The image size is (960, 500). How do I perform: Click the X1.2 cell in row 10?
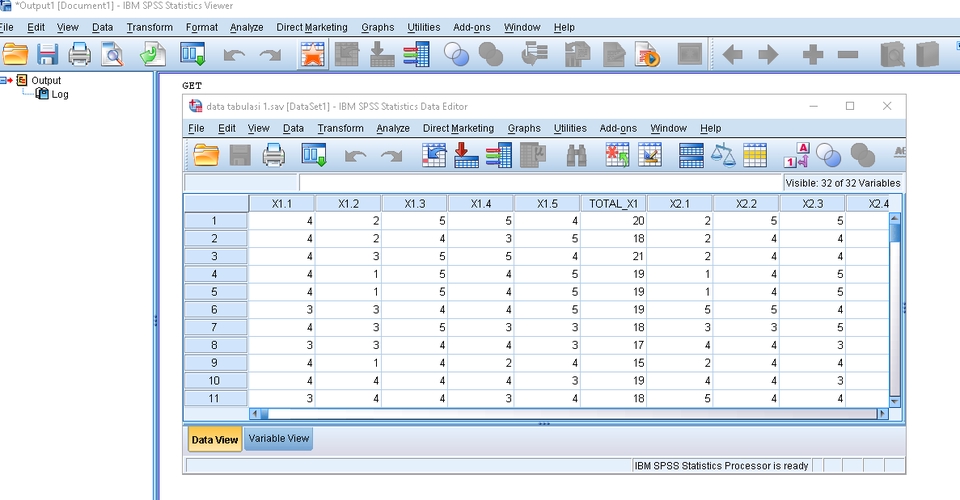(x=348, y=380)
